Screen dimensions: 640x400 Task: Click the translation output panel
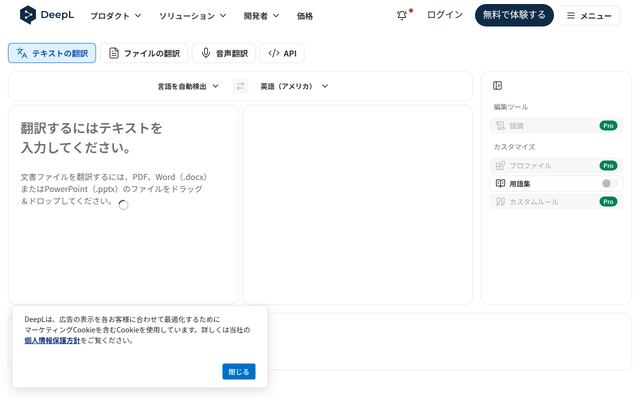point(357,204)
